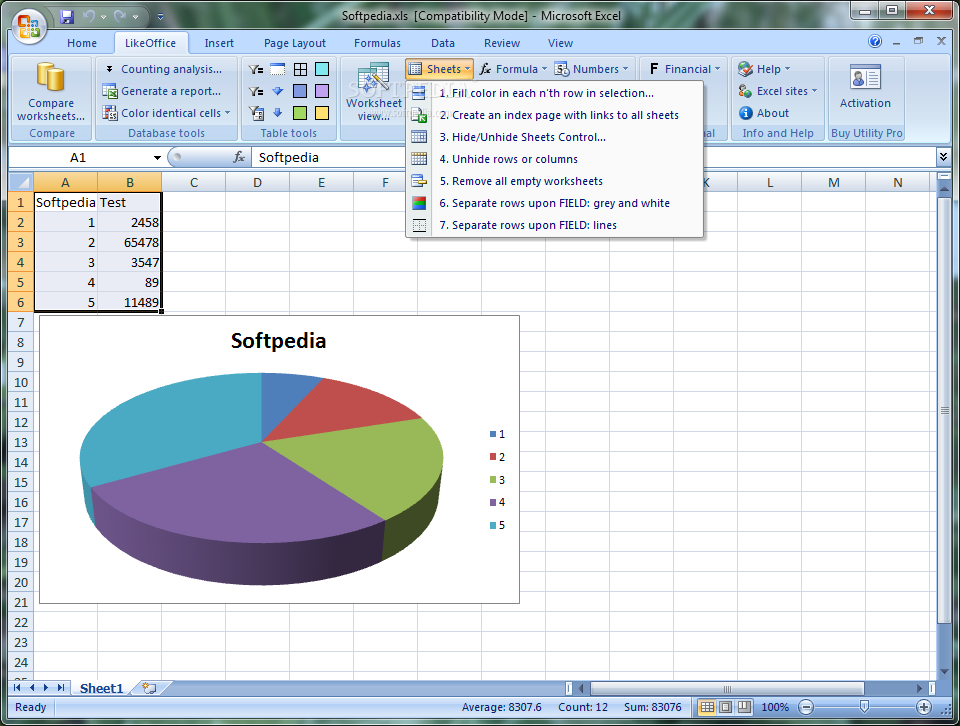The height and width of the screenshot is (726, 960).
Task: Go to last sheet navigation arrow
Action: [61, 688]
